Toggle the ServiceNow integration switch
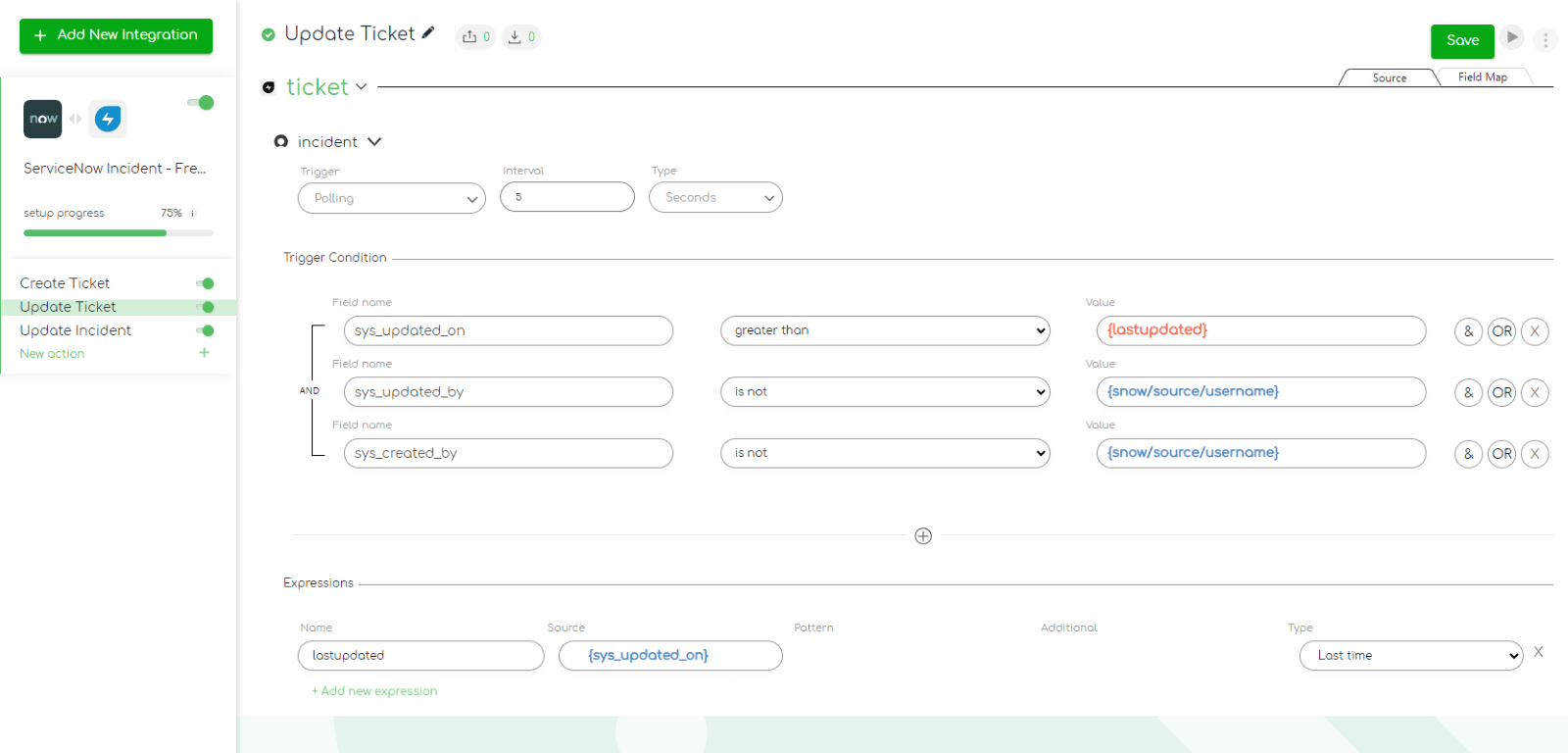The height and width of the screenshot is (753, 1568). tap(201, 103)
